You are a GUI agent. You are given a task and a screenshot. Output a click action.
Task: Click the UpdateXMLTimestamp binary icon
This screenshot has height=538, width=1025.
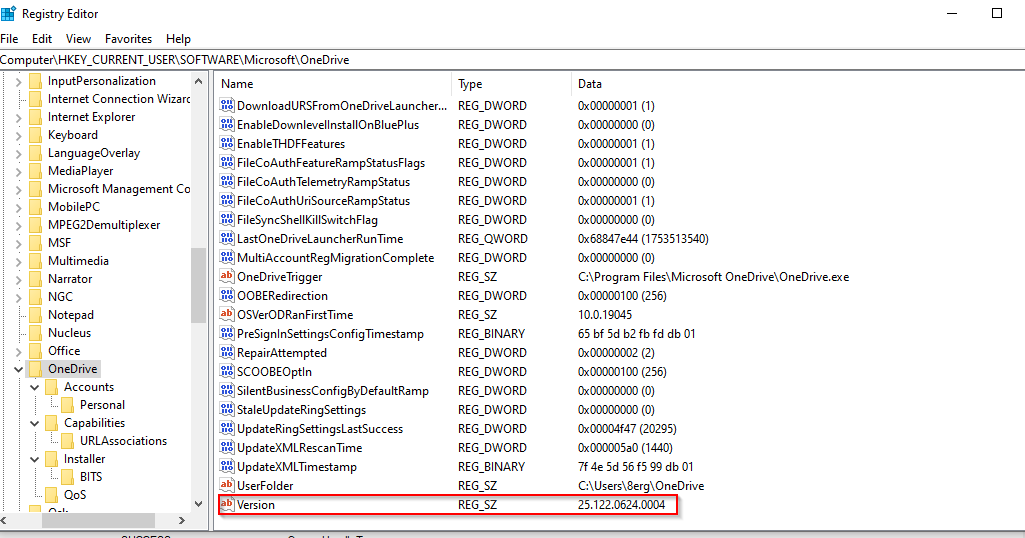pyautogui.click(x=227, y=465)
